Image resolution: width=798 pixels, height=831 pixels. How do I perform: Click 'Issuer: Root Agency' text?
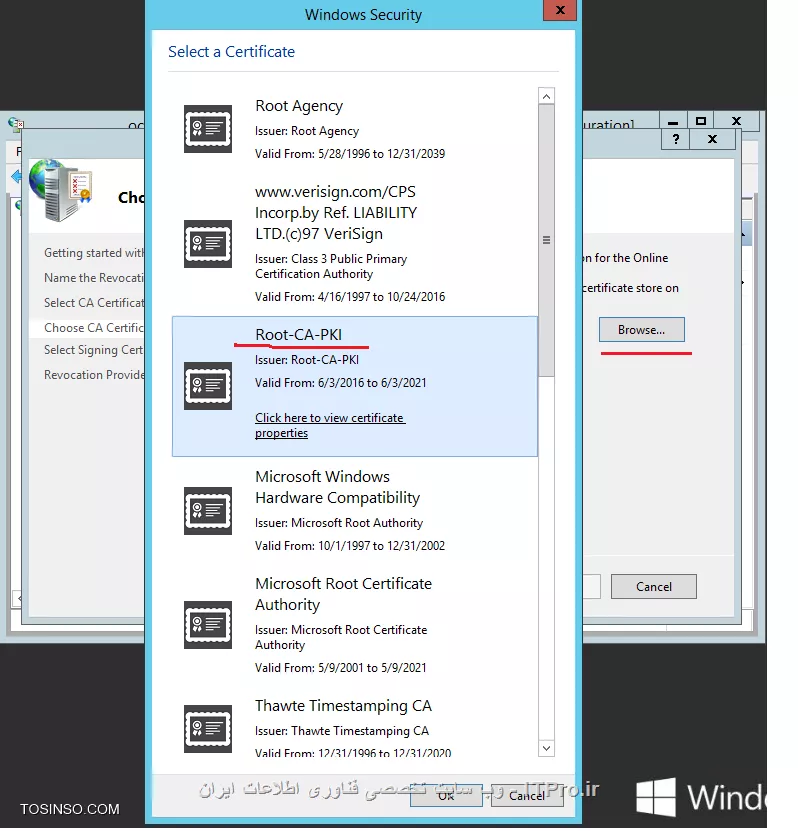tap(307, 131)
